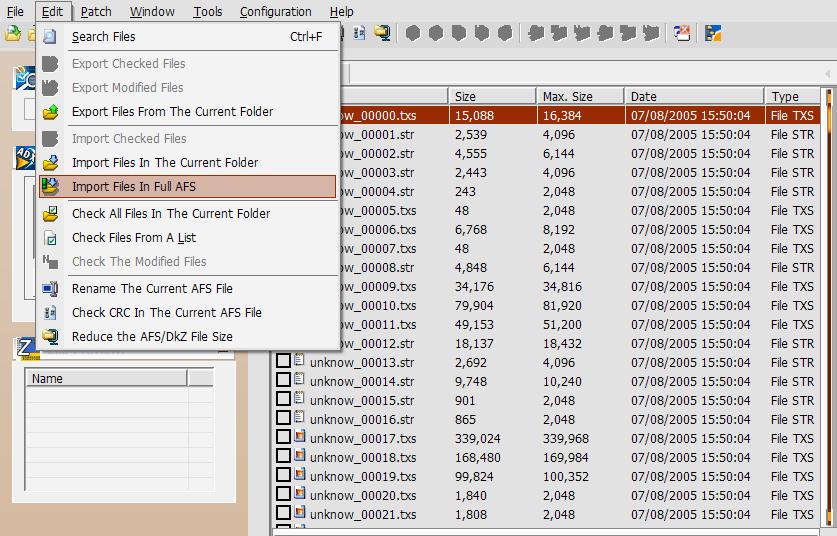Open the Tools menu

pos(208,12)
